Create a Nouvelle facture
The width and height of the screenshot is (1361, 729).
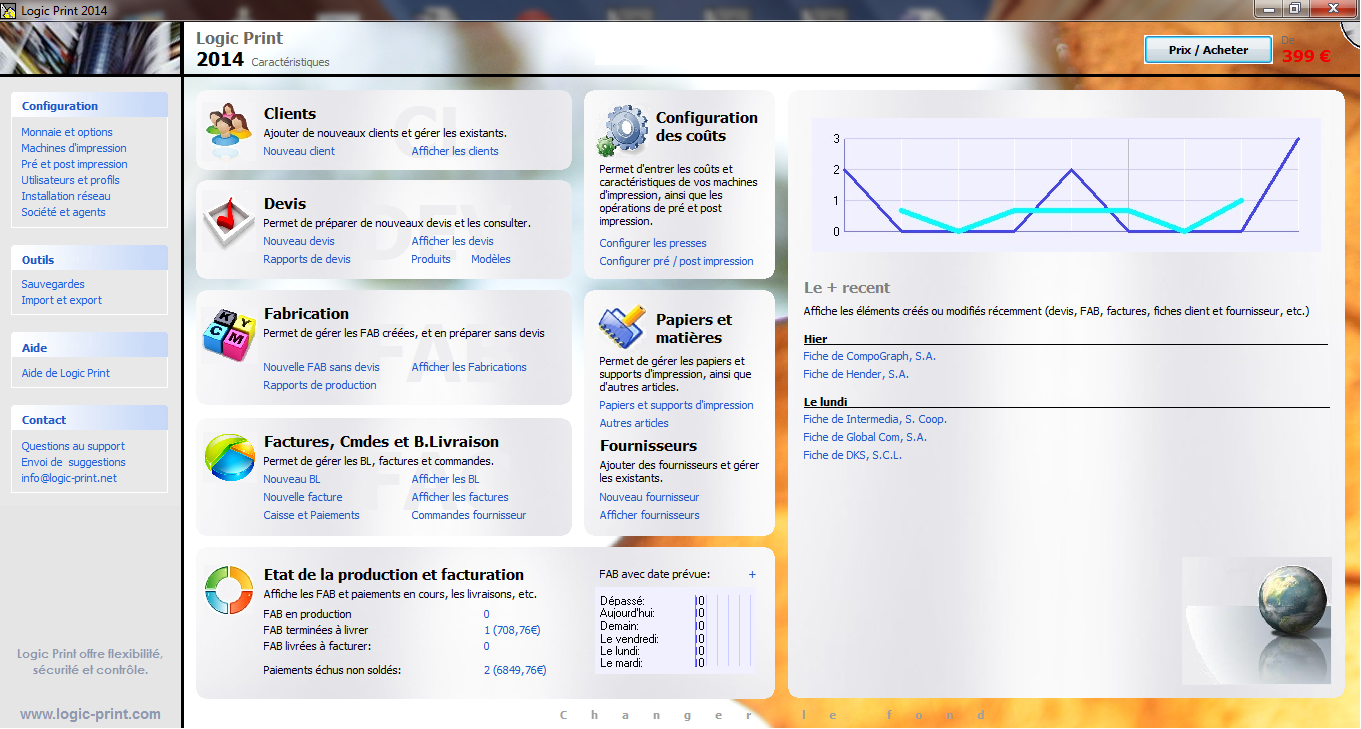click(x=303, y=497)
